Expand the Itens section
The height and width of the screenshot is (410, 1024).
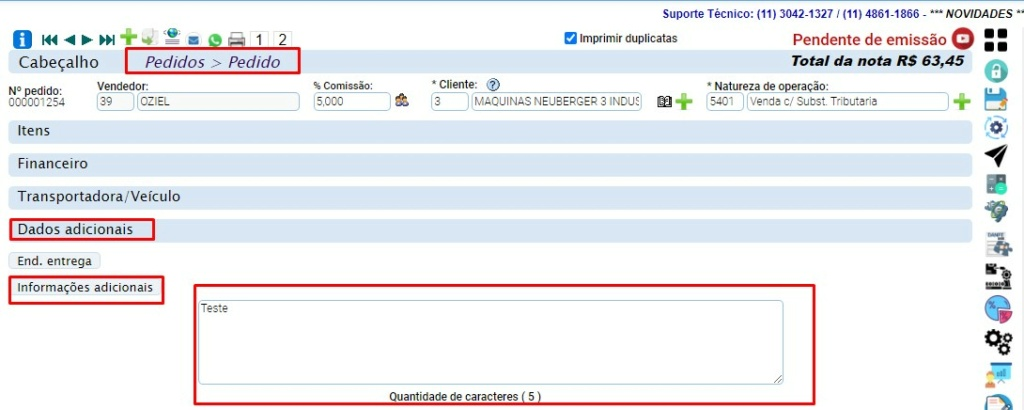coord(490,131)
